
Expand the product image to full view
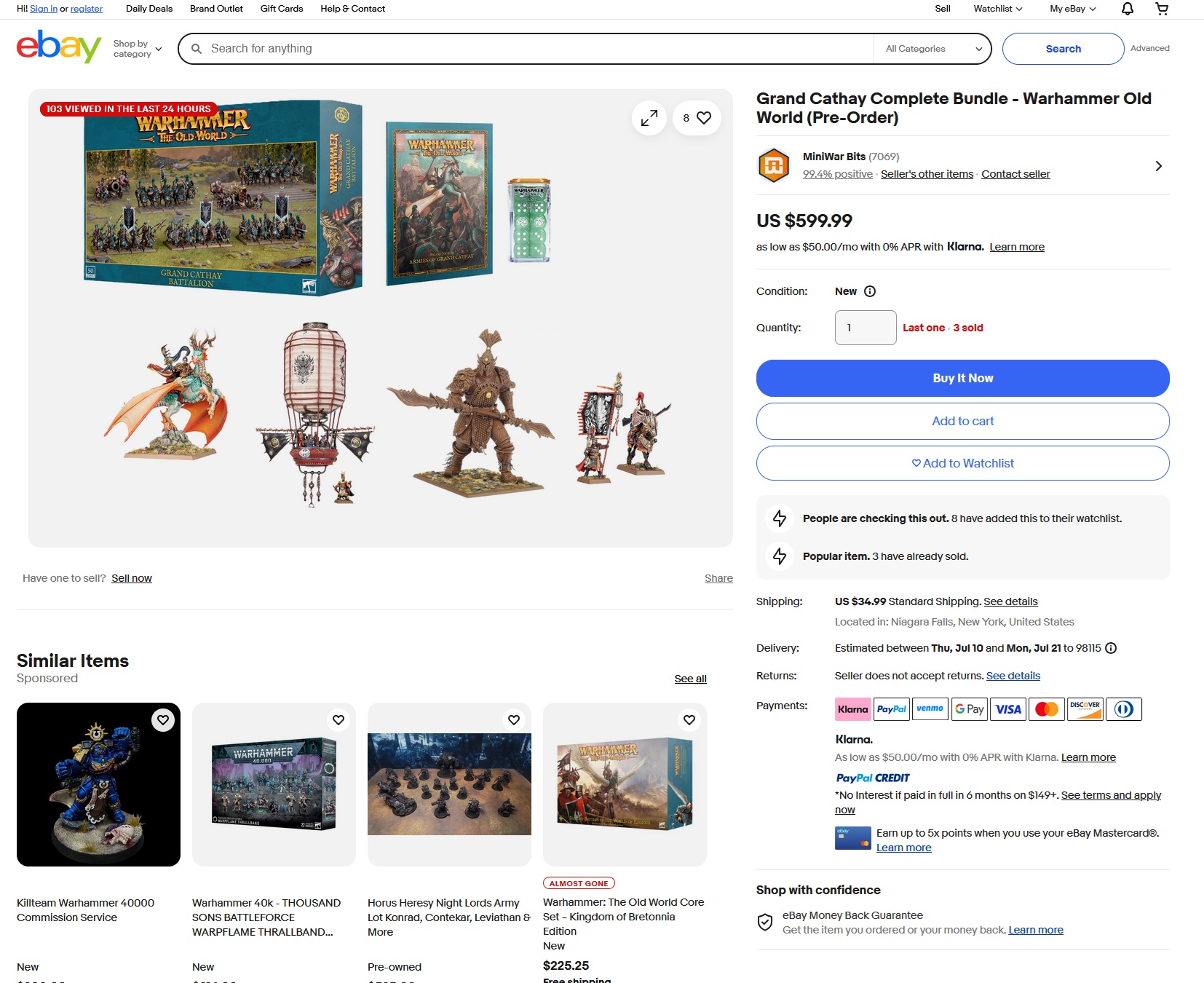(649, 118)
